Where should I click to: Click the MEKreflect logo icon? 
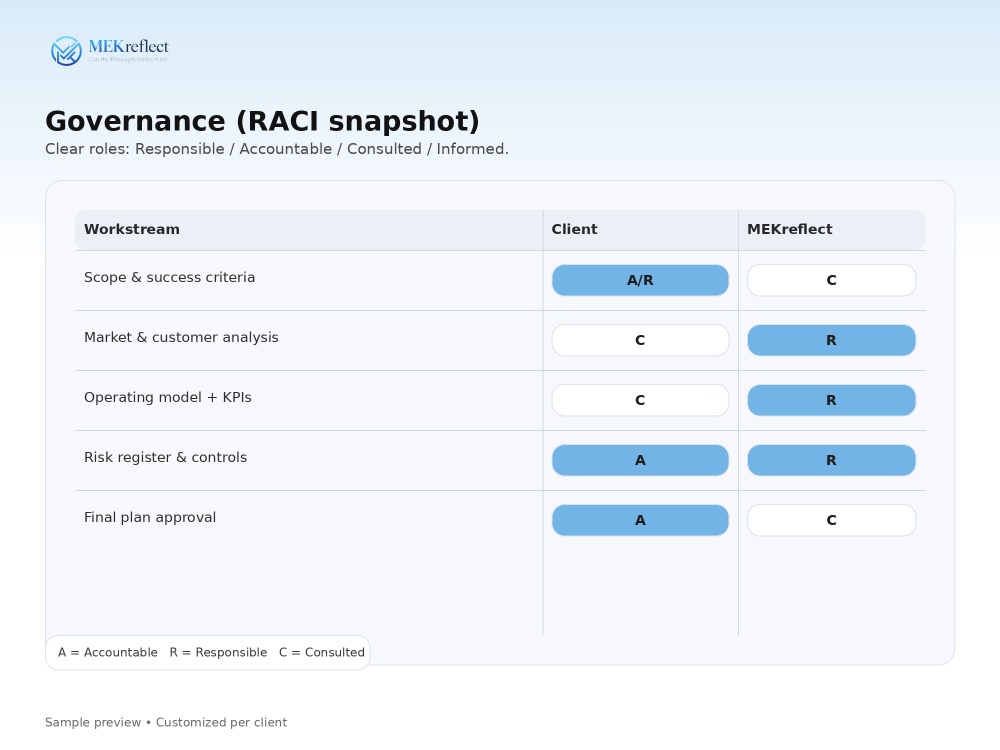pyautogui.click(x=66, y=51)
